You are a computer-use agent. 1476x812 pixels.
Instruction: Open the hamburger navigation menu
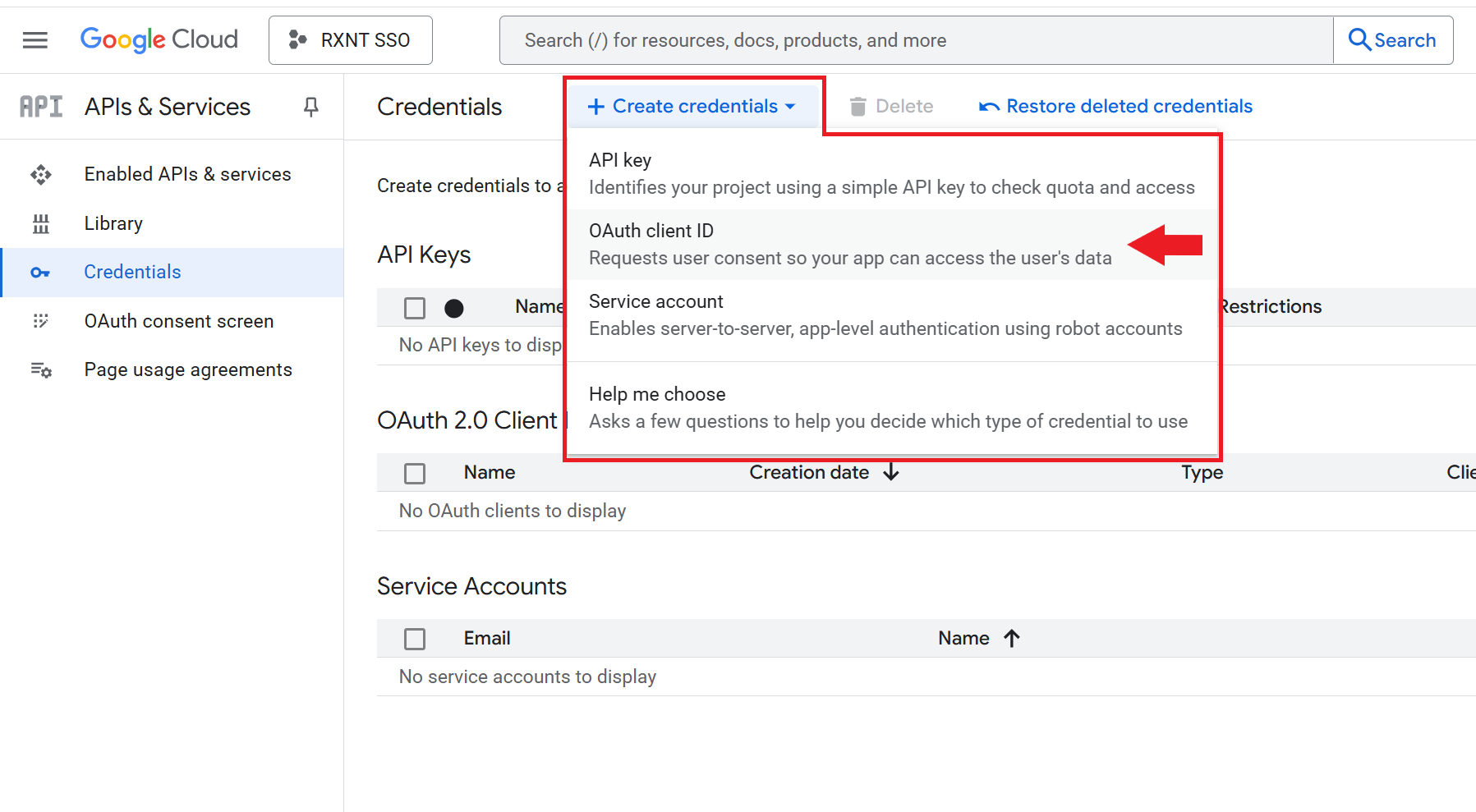(34, 40)
